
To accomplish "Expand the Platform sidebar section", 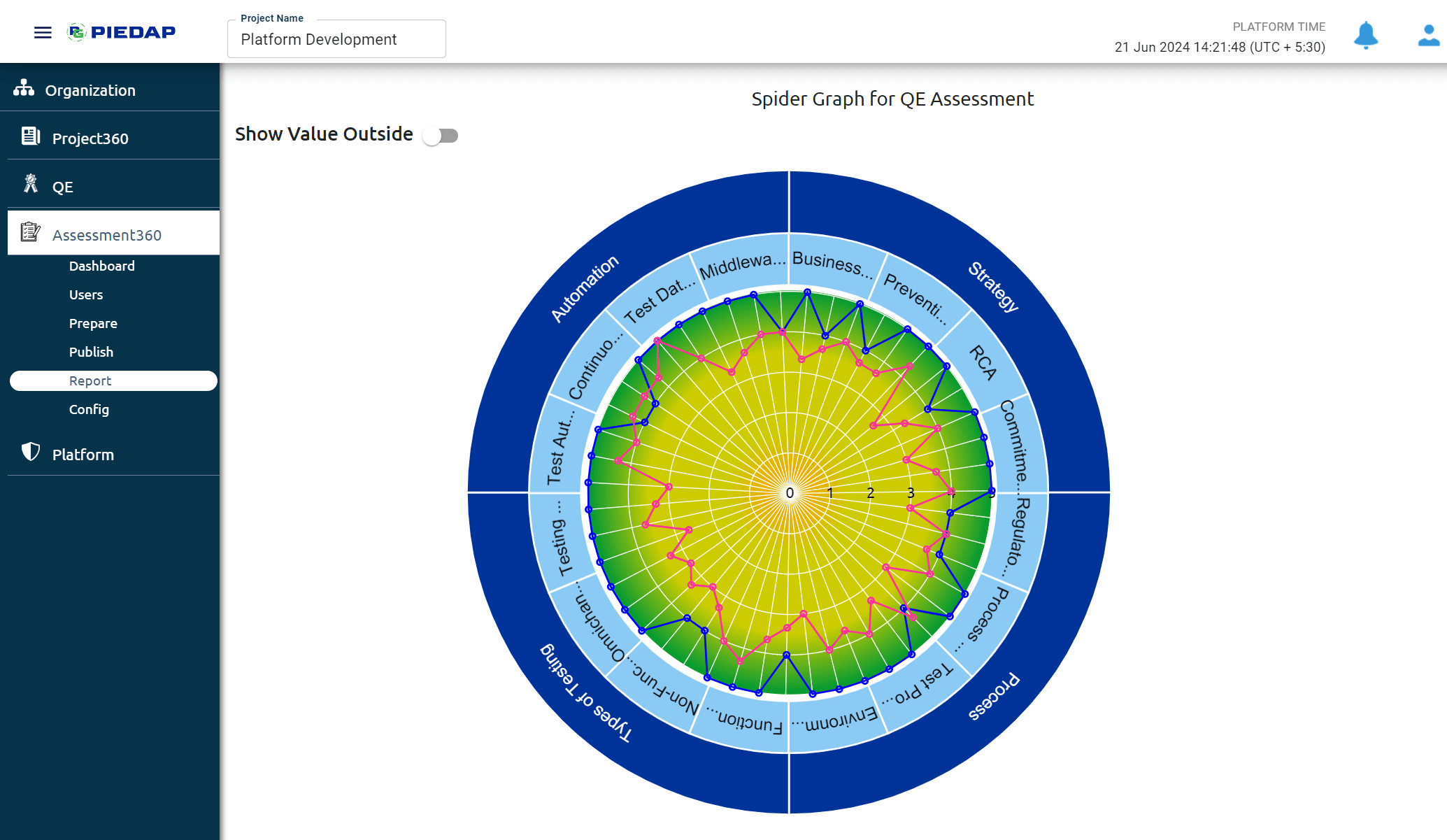I will click(83, 455).
